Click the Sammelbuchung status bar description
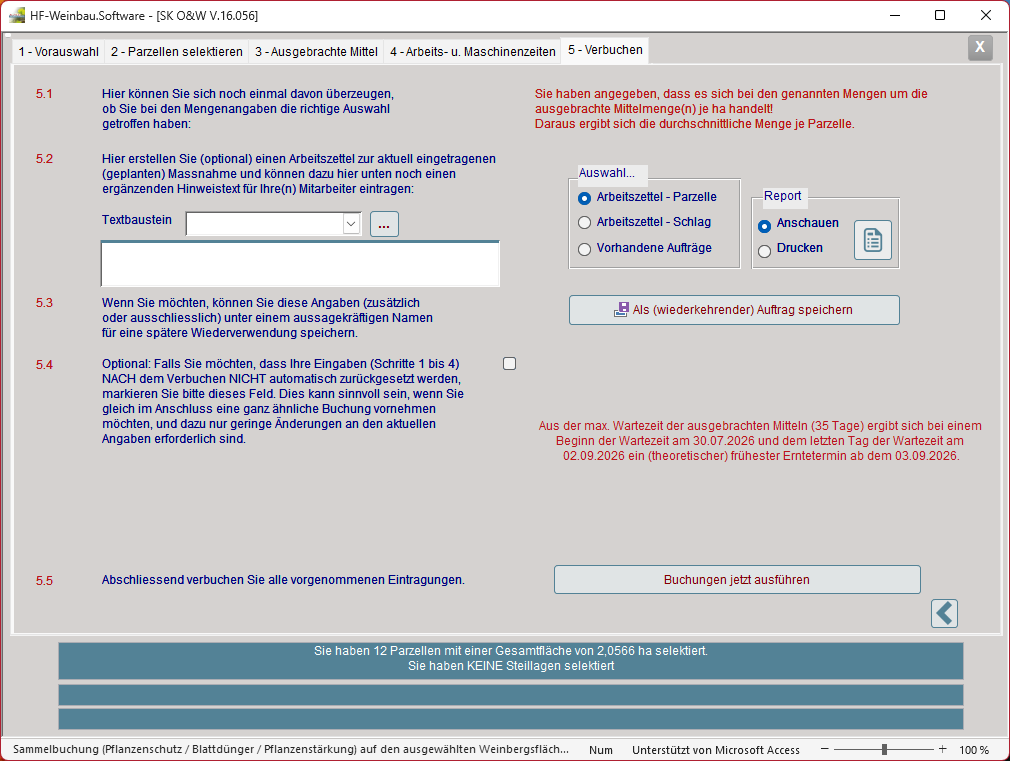Screen dimensions: 1010x761 tap(291, 749)
